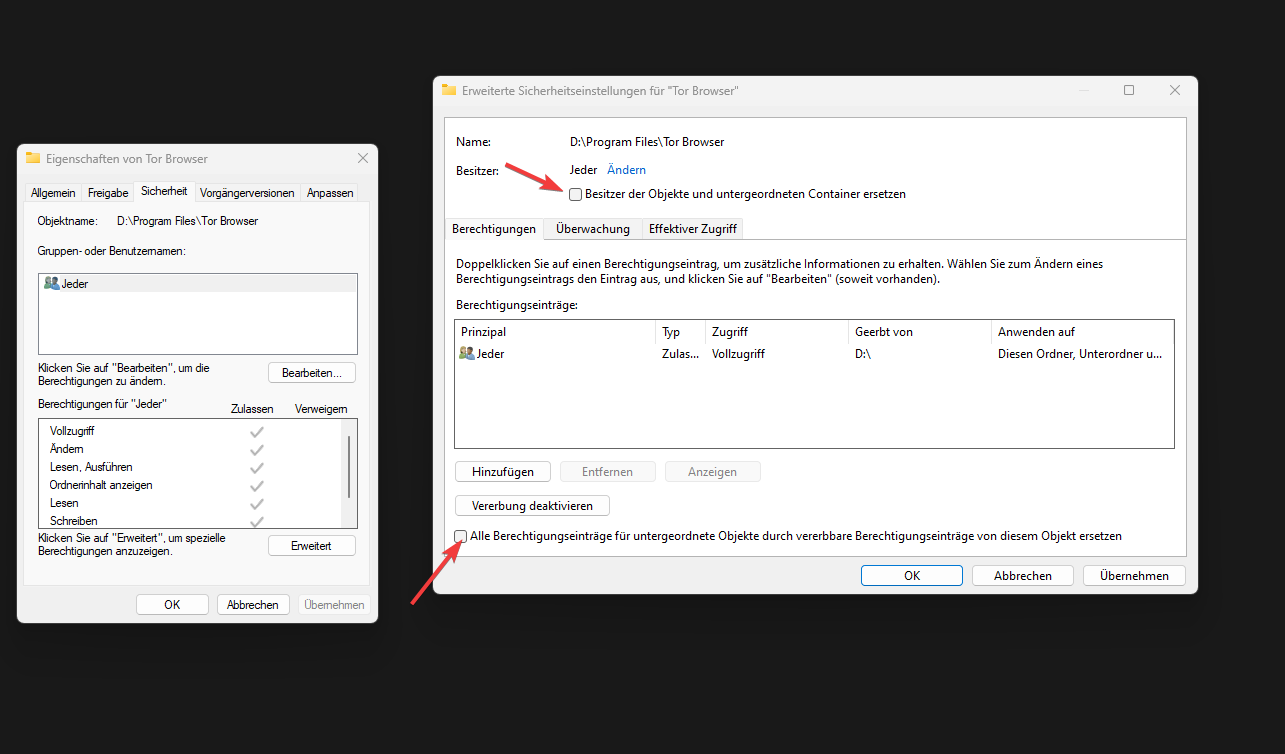Click the Hinzufügen button
Screen dimensions: 1285x754
click(503, 472)
